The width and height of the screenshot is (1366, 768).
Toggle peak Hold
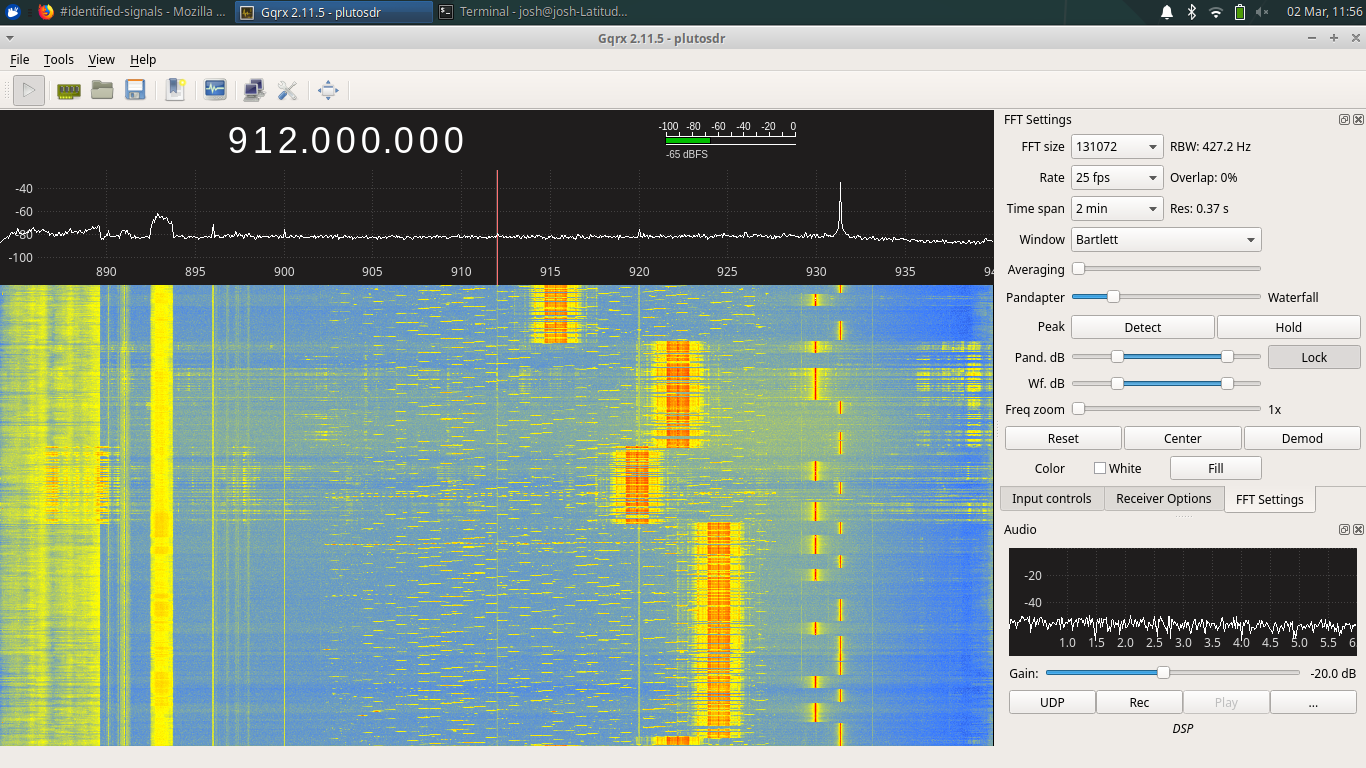point(1289,327)
